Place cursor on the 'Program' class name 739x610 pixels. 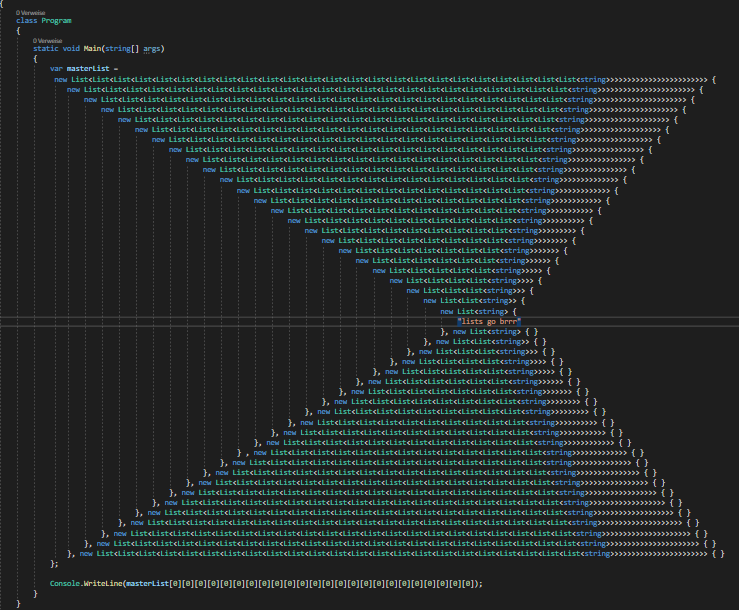(57, 21)
